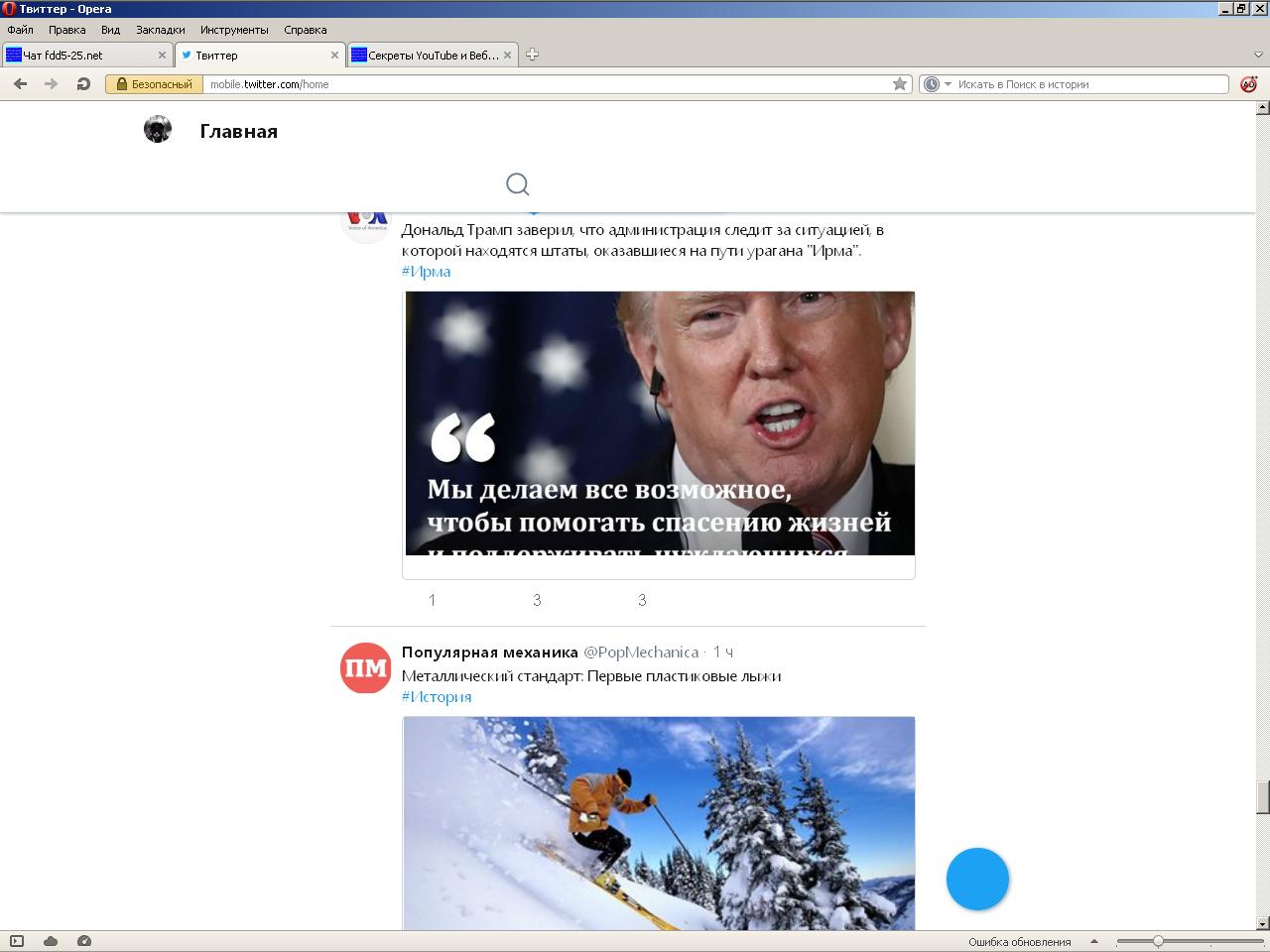Click the Дональд Трамп заверил tweet text
The height and width of the screenshot is (952, 1270).
point(642,240)
